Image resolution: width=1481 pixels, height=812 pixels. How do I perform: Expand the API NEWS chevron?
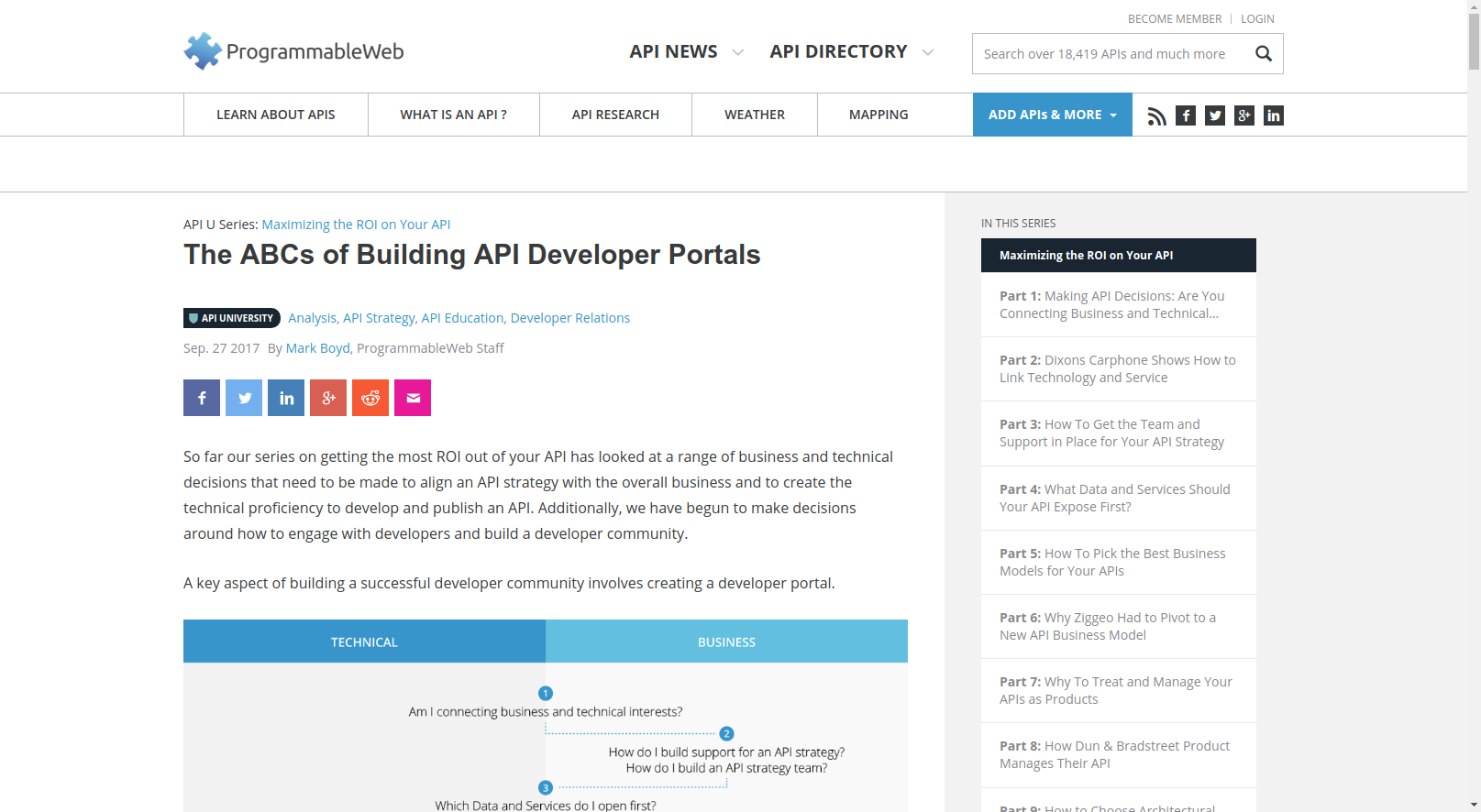(737, 52)
